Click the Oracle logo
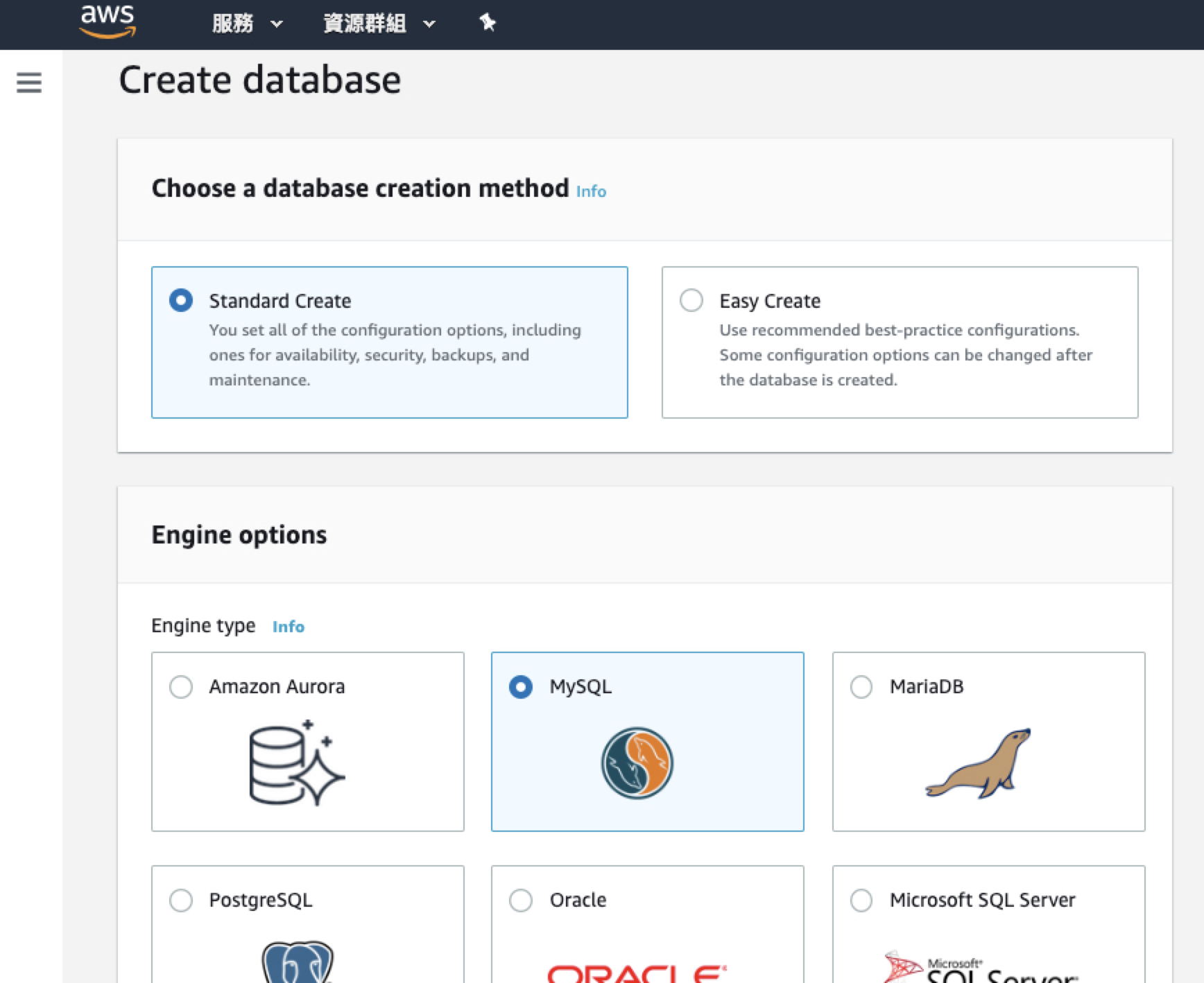The image size is (1204, 983). (637, 973)
